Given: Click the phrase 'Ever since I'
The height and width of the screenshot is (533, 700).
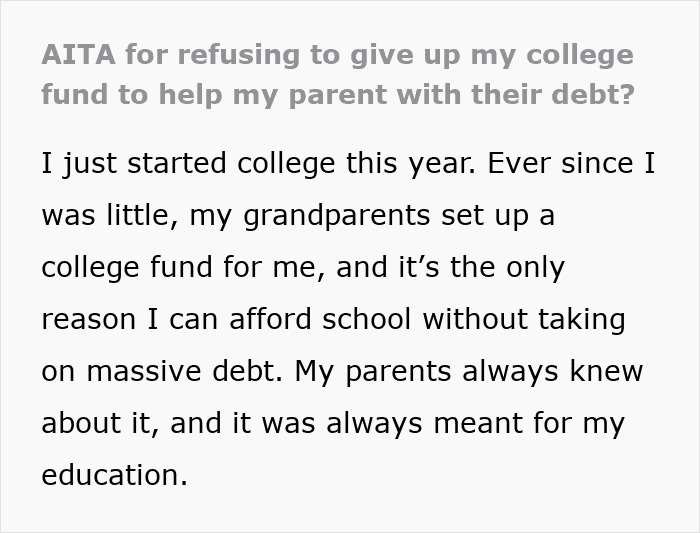Looking at the screenshot, I should tap(571, 163).
